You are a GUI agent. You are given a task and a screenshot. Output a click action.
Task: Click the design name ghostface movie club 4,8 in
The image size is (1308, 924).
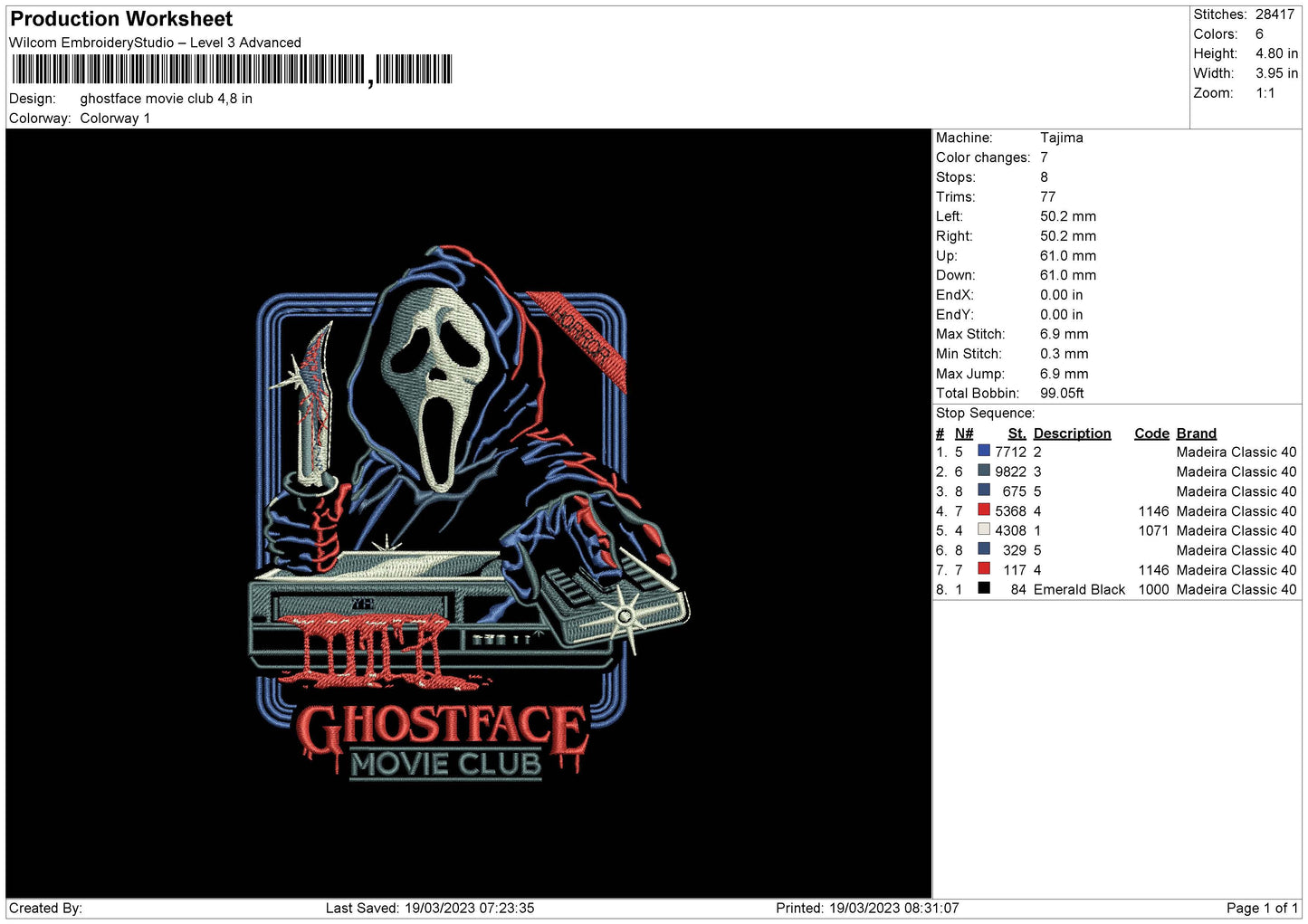pyautogui.click(x=167, y=99)
